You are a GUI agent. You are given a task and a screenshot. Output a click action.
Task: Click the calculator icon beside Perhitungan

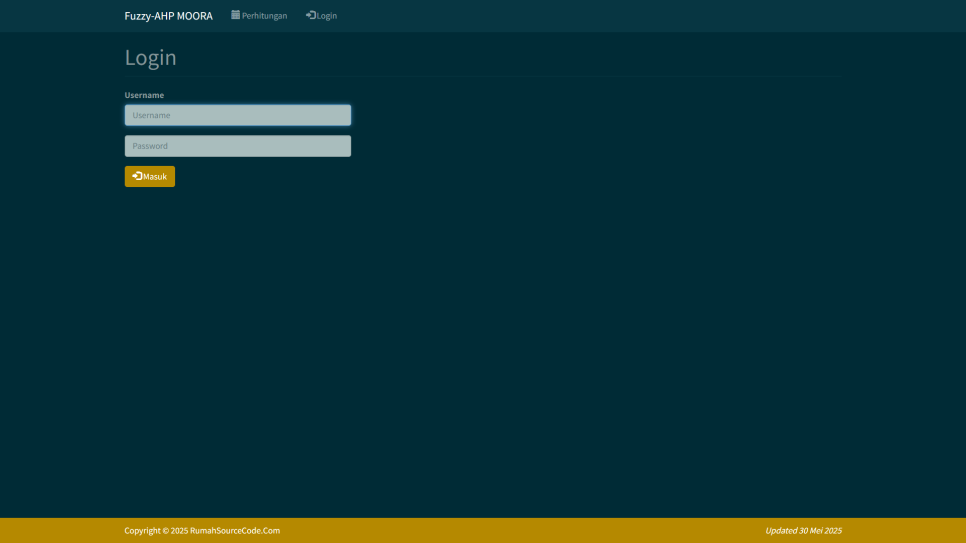(235, 15)
